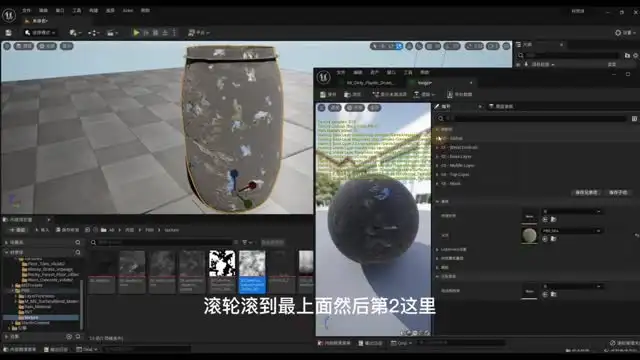
Task: Click the PBR breadcrumb in content browser path
Action: 149,230
